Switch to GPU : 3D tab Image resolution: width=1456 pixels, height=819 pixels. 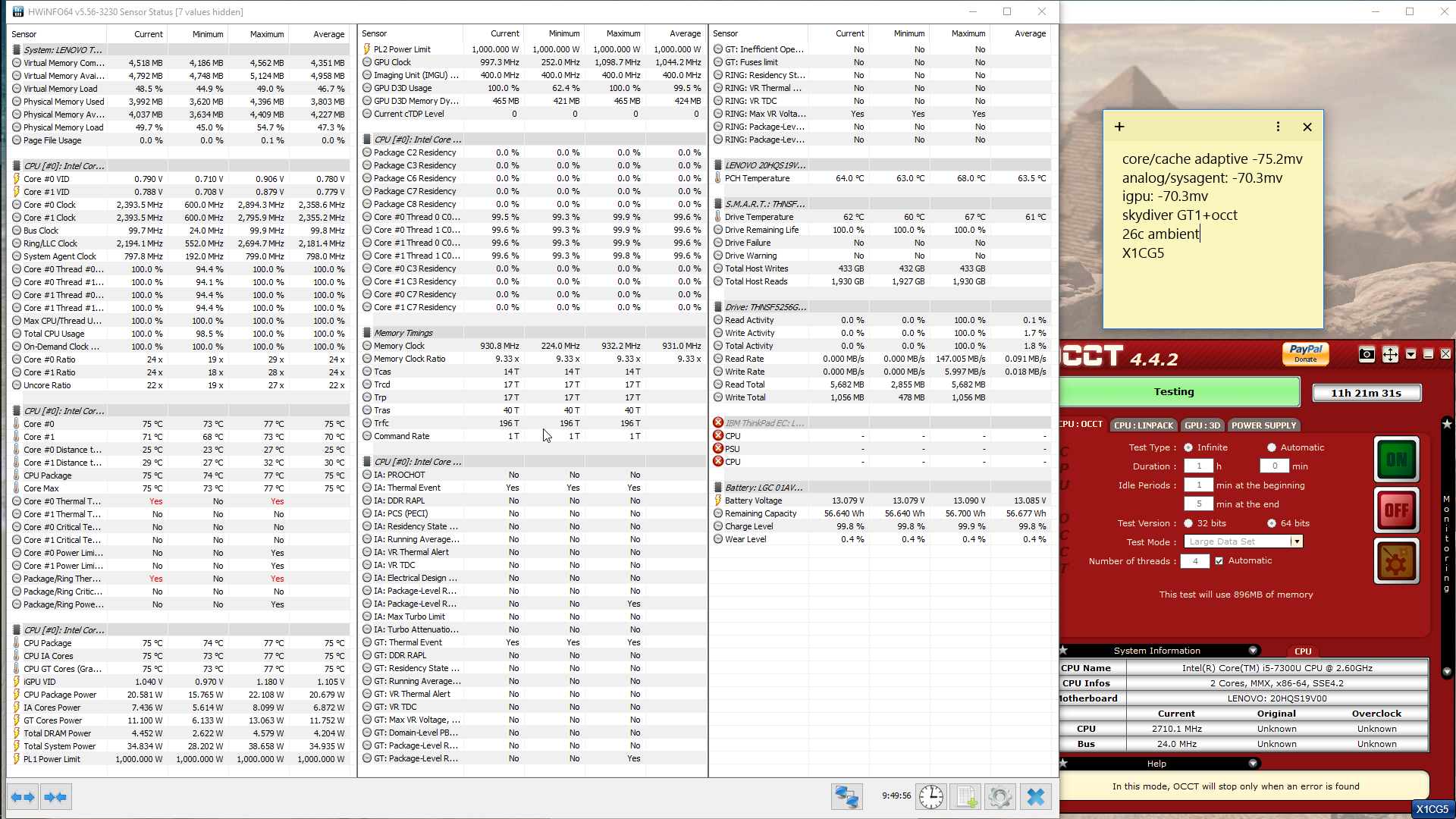tap(1203, 425)
